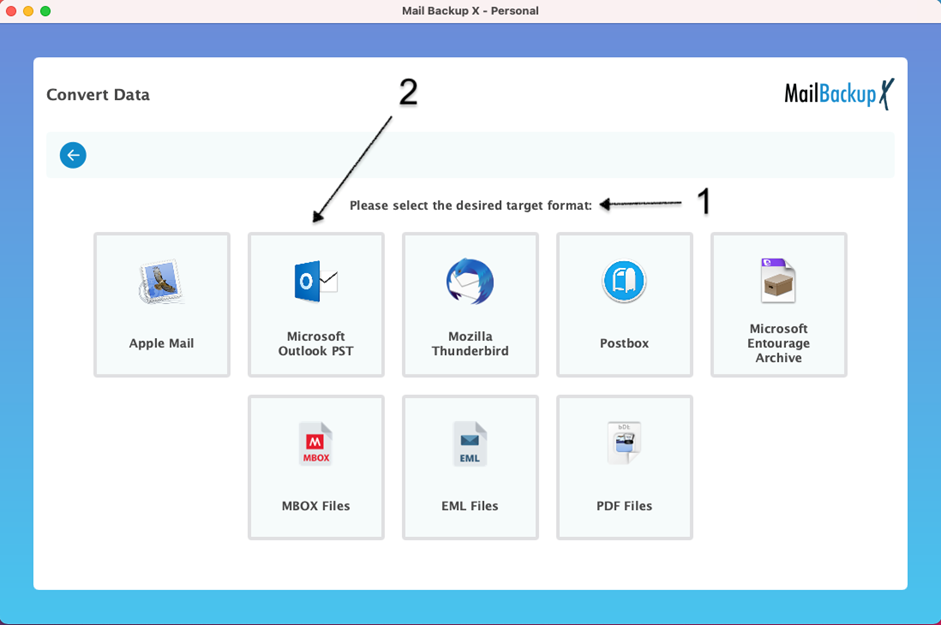This screenshot has width=941, height=625.
Task: Select the Postbox mailbox icon
Action: tap(624, 281)
